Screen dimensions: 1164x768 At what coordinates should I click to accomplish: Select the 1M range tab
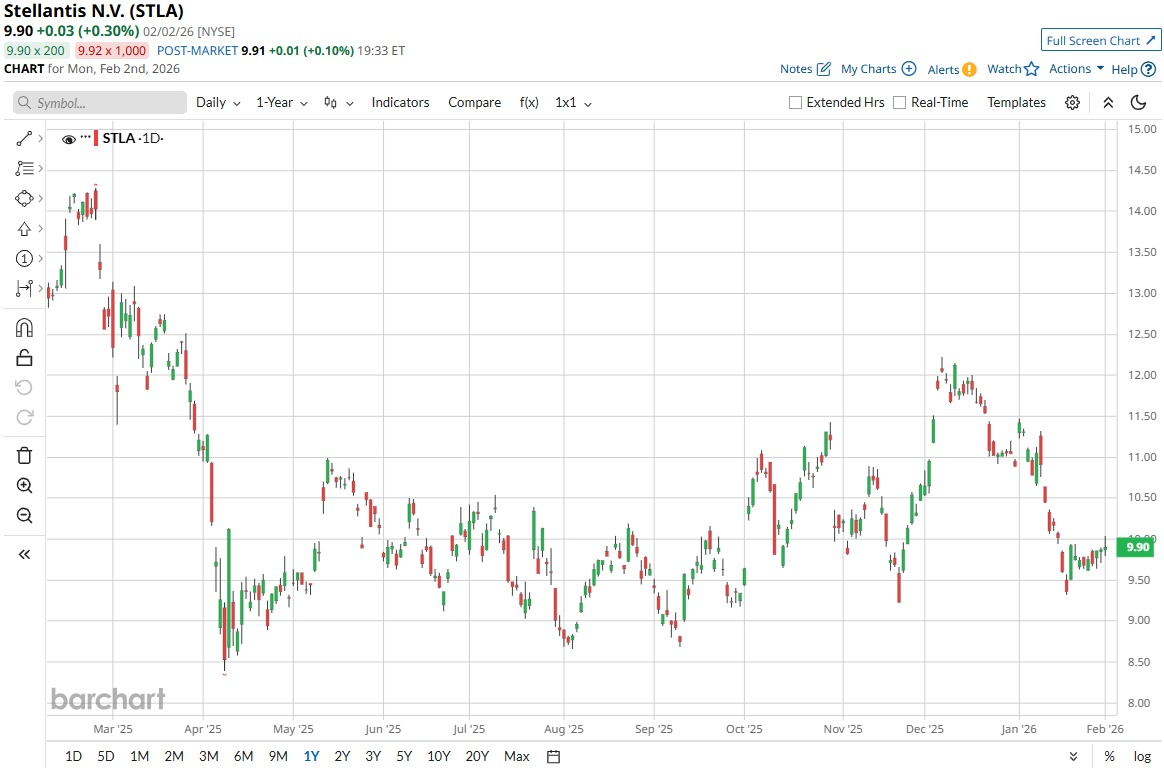(x=140, y=755)
